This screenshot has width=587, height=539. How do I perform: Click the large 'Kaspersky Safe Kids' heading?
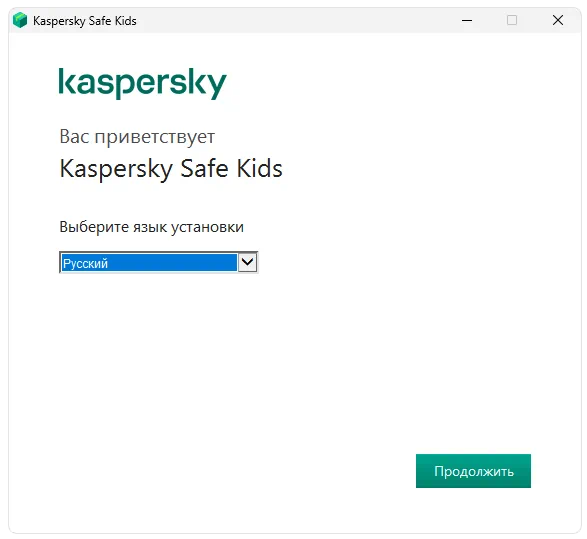tap(171, 169)
